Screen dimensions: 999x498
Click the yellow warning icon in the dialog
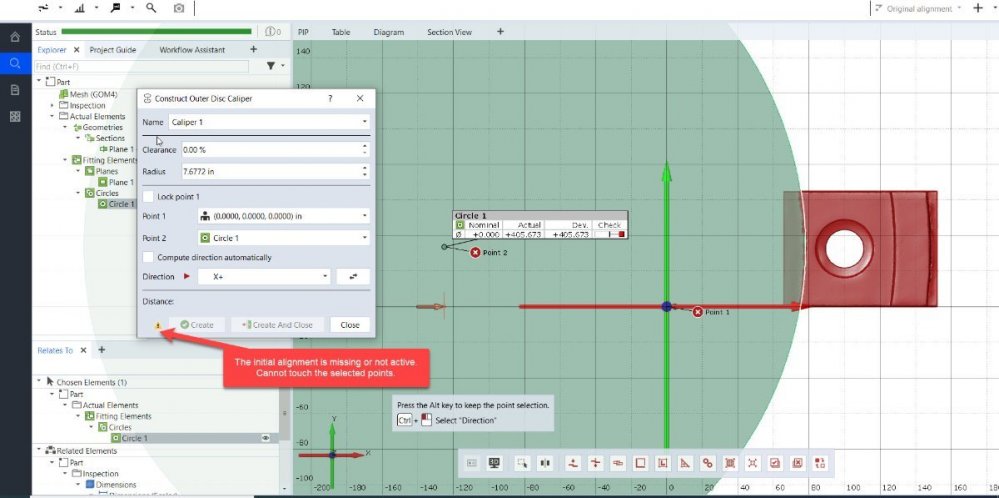click(157, 325)
